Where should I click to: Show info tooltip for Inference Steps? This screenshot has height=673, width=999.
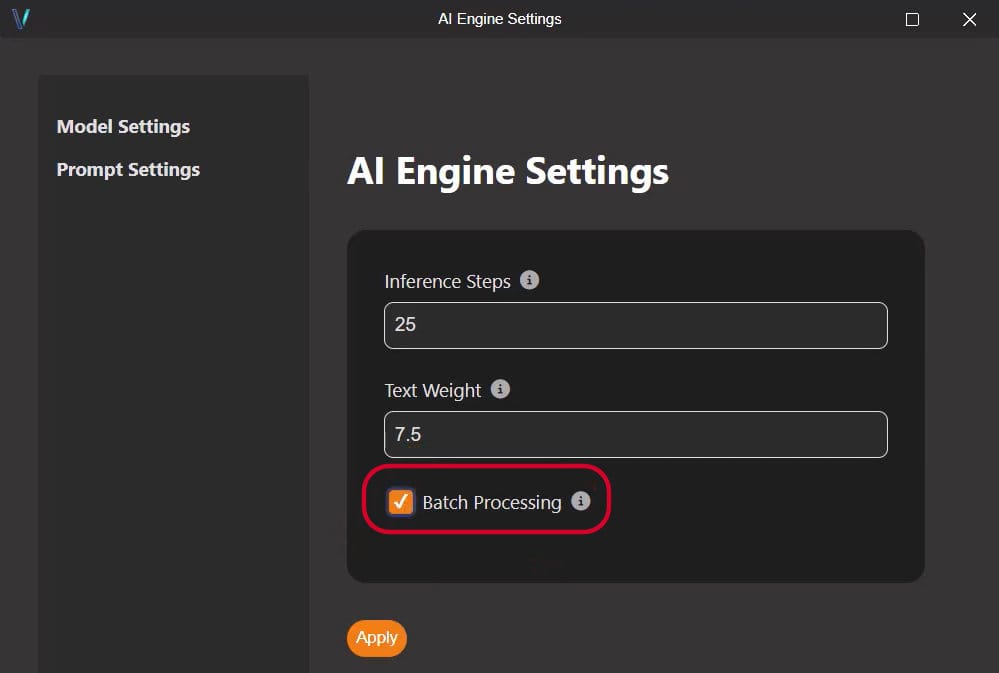(x=530, y=280)
